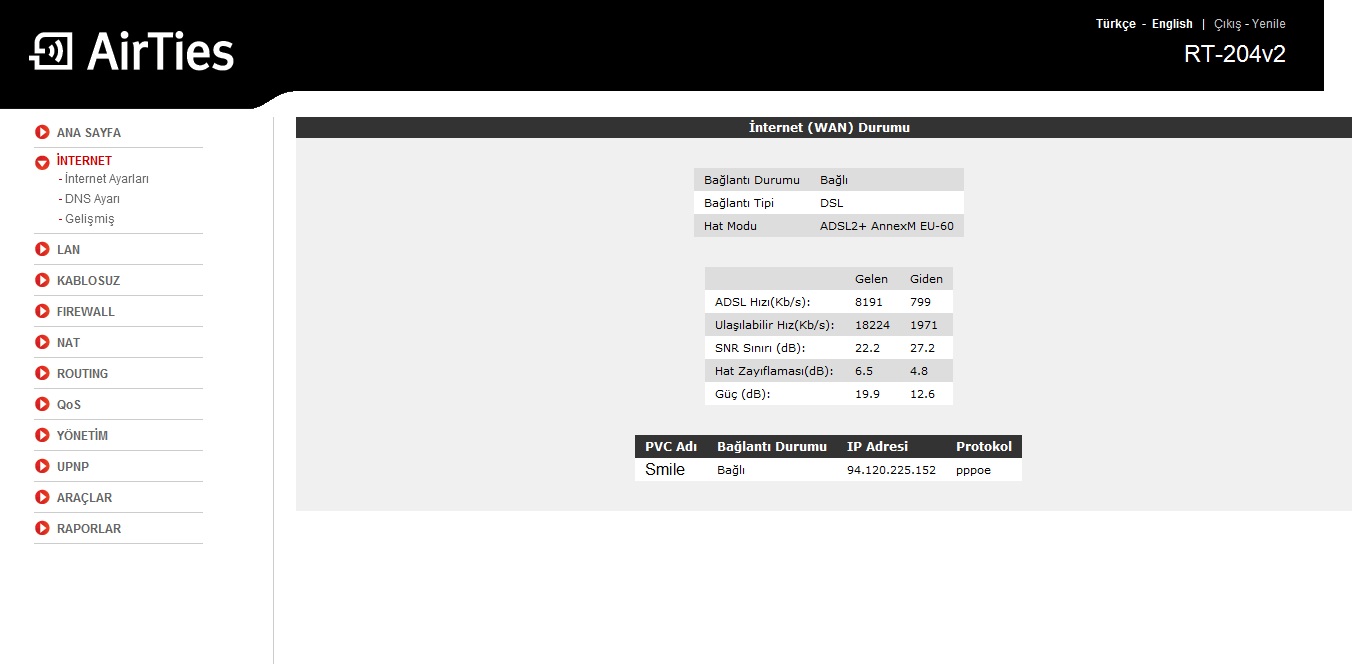Open Gelişmiş submenu under İnternet

[89, 219]
